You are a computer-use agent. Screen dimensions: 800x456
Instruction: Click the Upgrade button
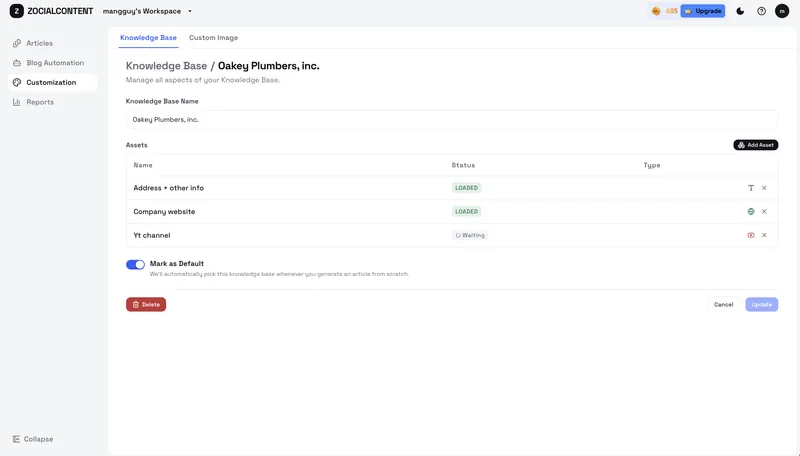click(x=703, y=11)
